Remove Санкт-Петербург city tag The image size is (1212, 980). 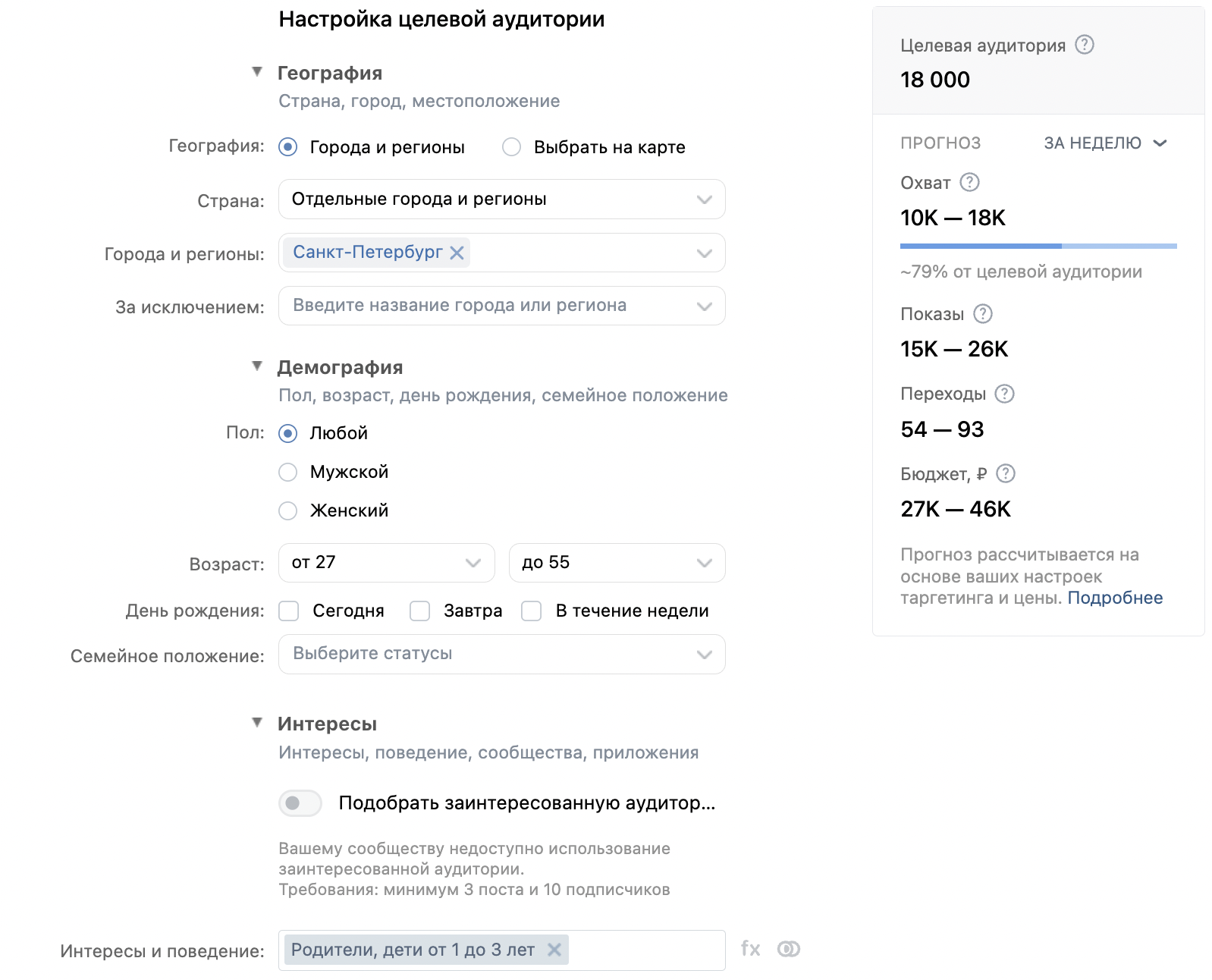[x=457, y=253]
